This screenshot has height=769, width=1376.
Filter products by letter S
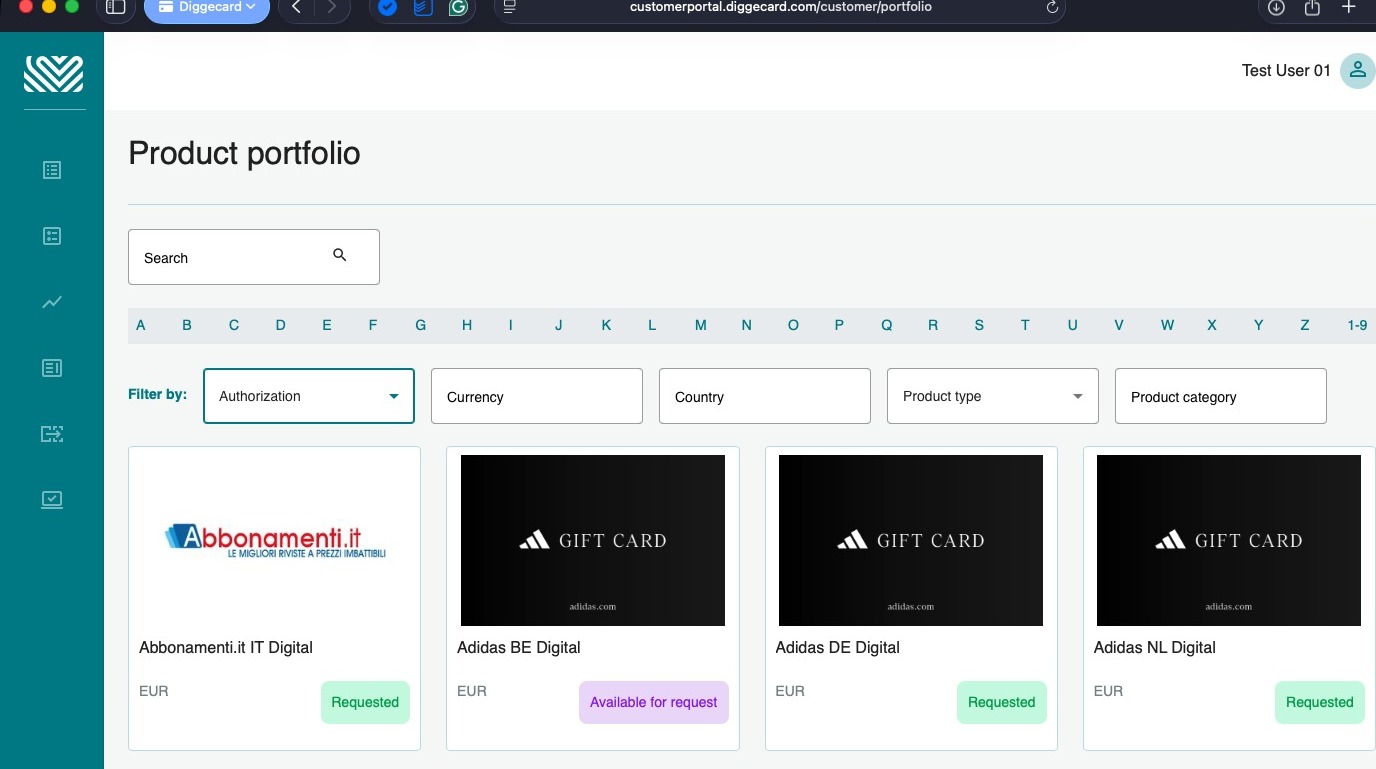tap(979, 325)
